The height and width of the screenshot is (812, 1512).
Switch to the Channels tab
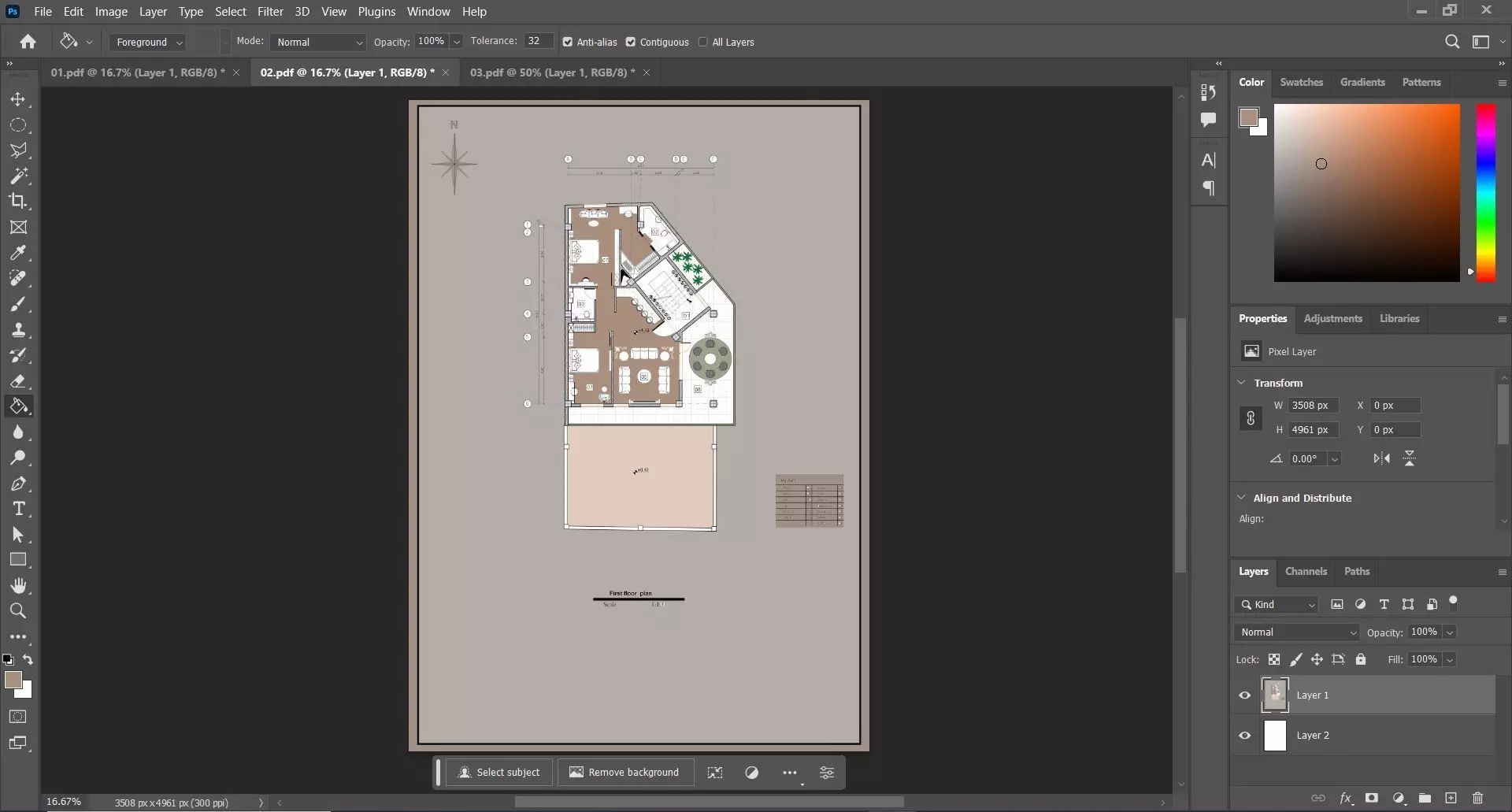click(x=1306, y=571)
